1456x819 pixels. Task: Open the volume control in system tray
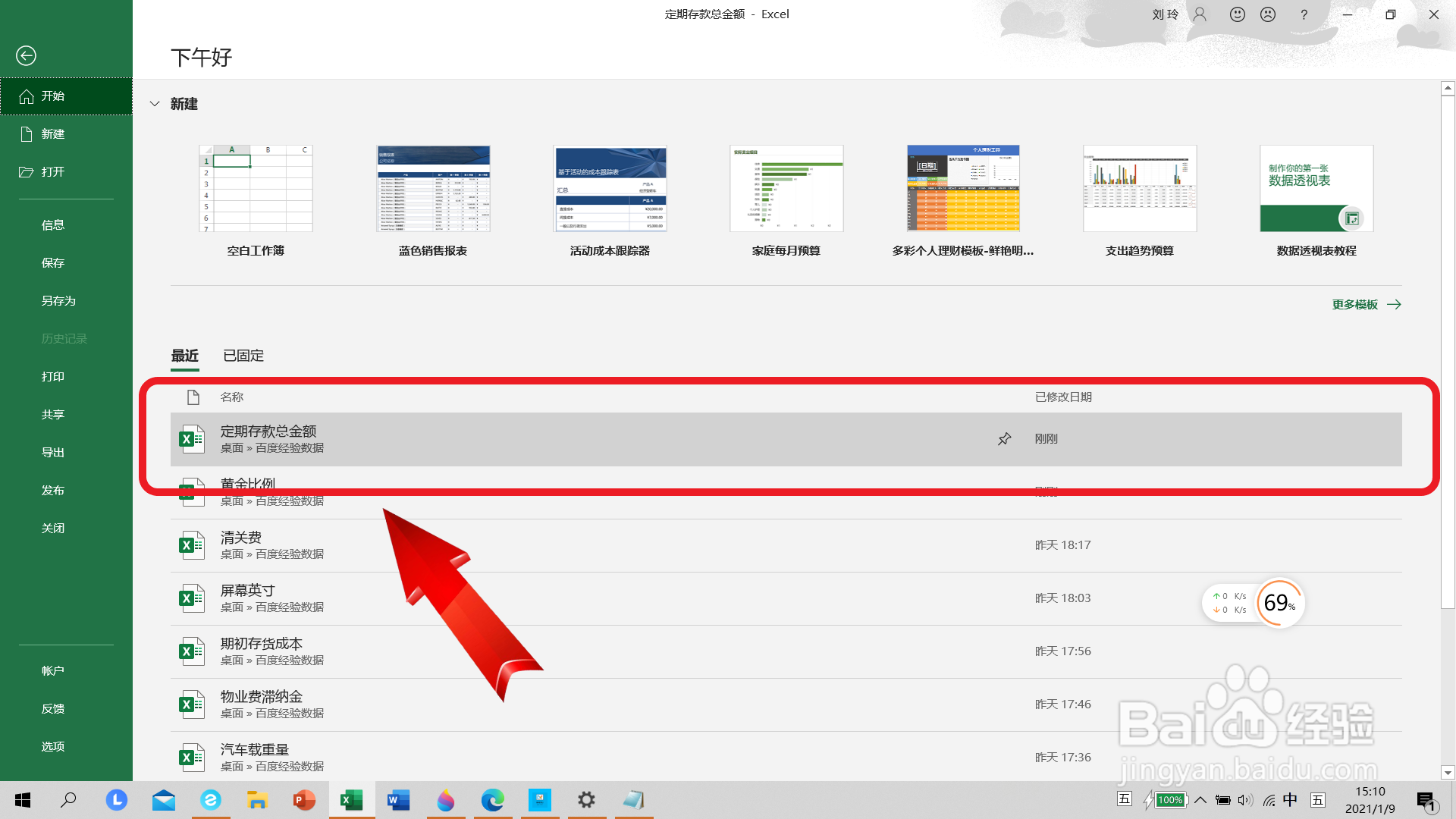pyautogui.click(x=1245, y=800)
